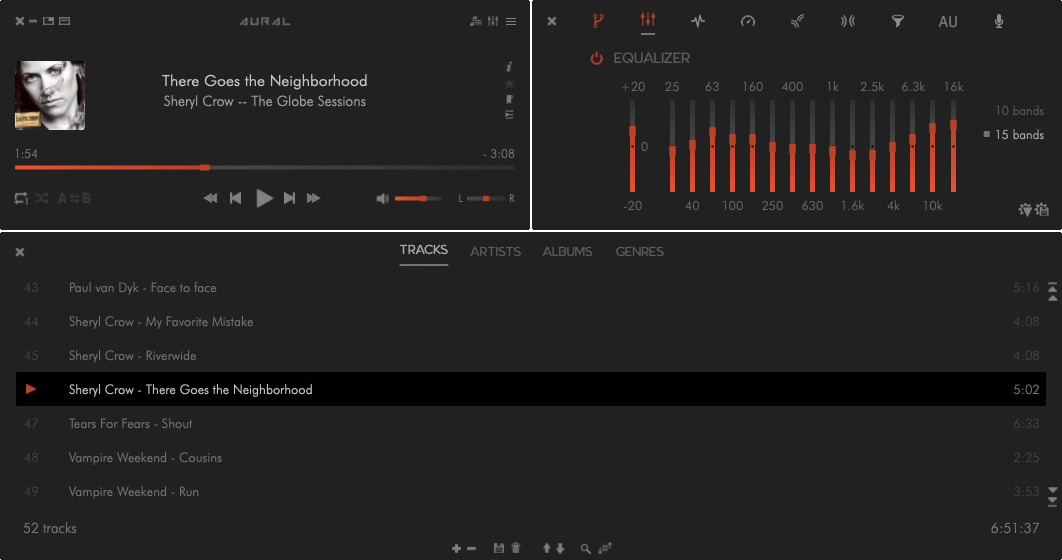
Task: Show detailed track info with the i icon
Action: pos(509,66)
